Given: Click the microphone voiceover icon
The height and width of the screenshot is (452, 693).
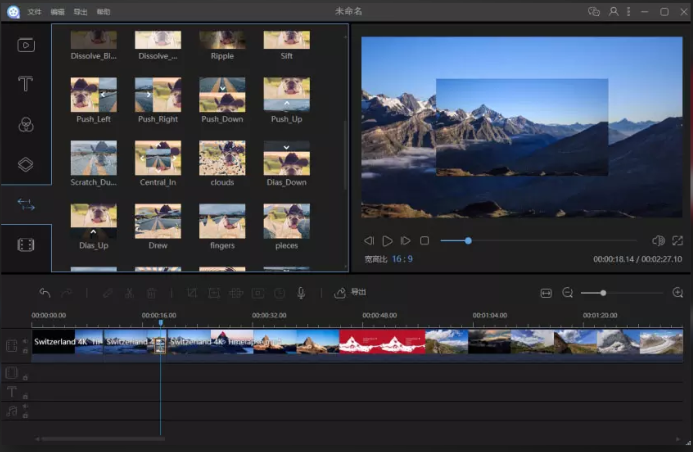Looking at the screenshot, I should [301, 293].
